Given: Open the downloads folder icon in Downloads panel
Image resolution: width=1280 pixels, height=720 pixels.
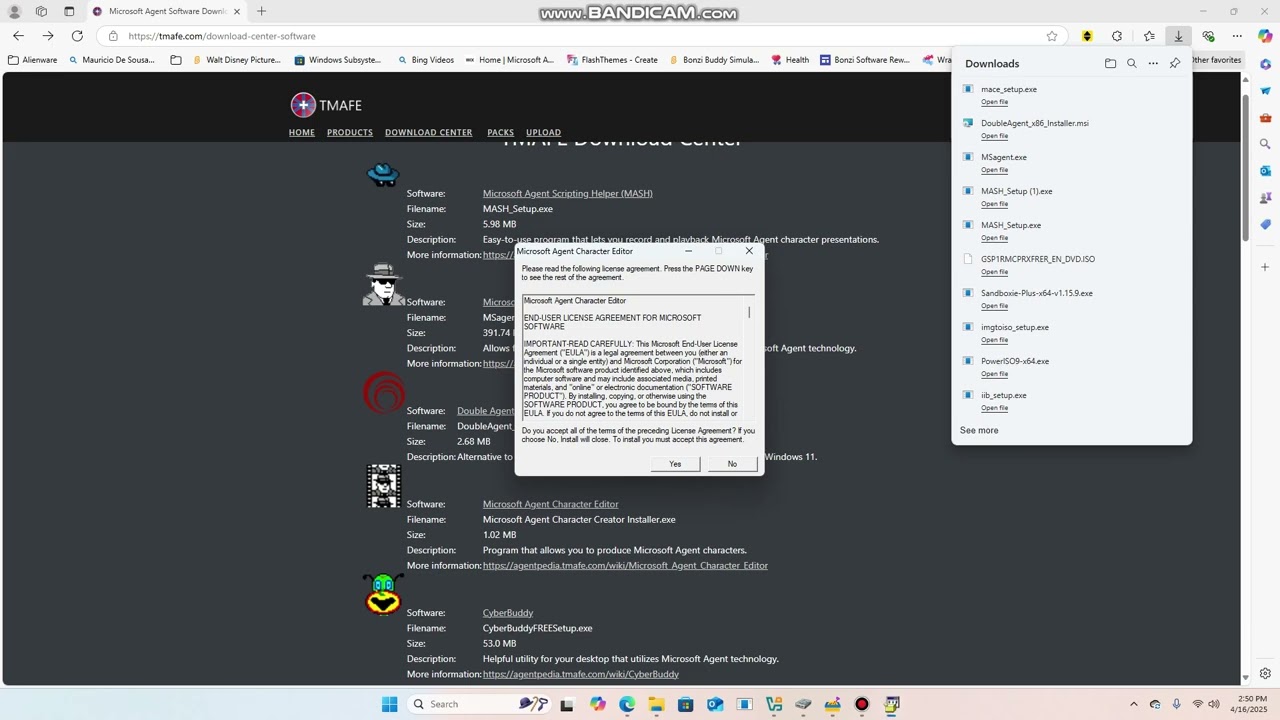Looking at the screenshot, I should pyautogui.click(x=1110, y=63).
